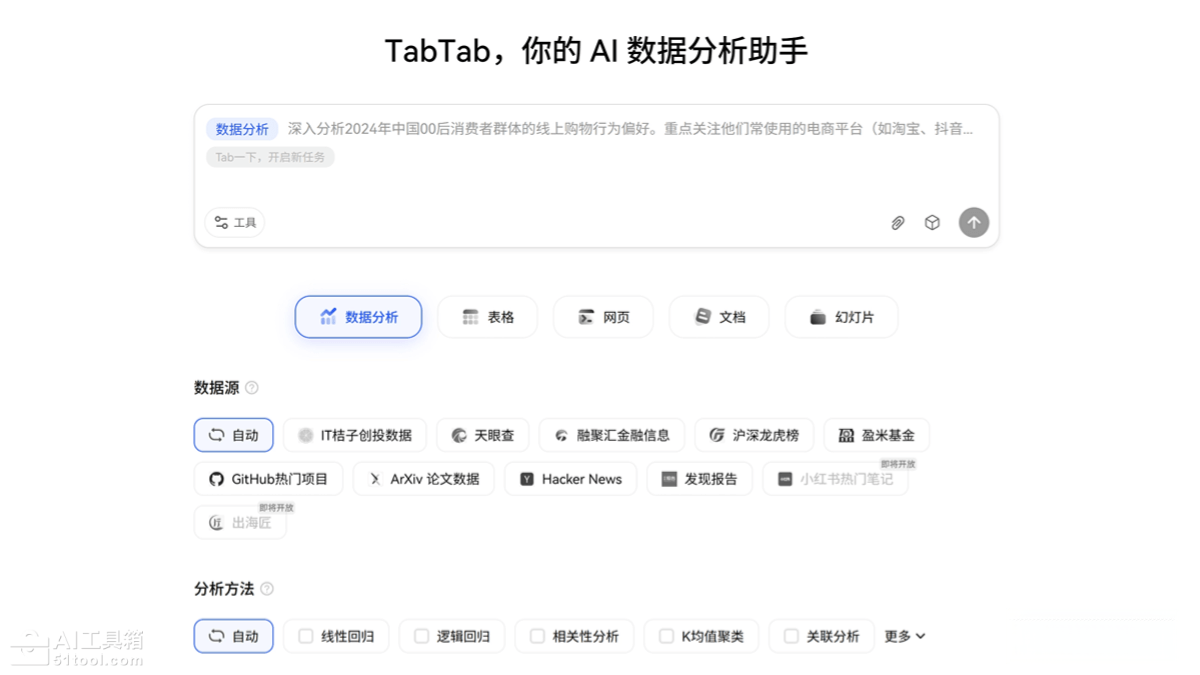Toggle the K均值聚类 checkbox

[x=666, y=636]
